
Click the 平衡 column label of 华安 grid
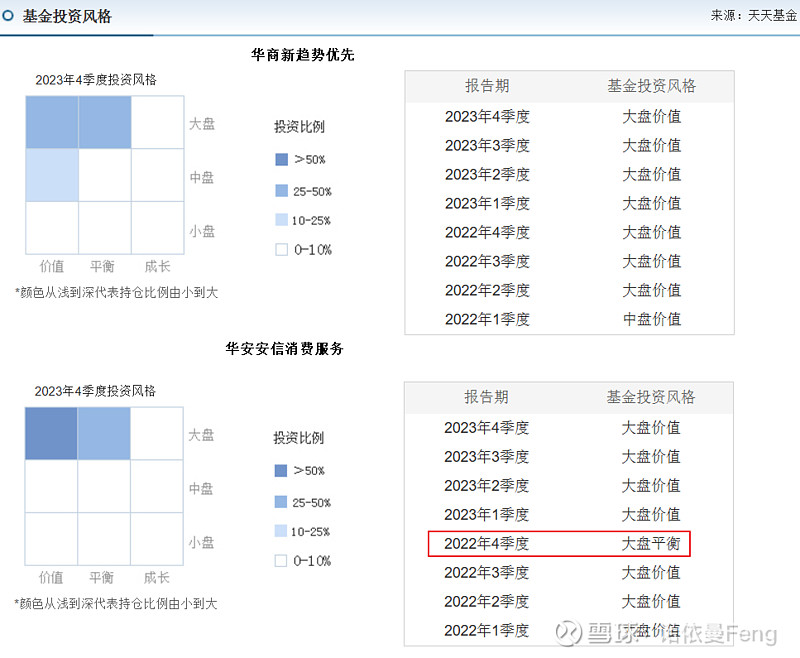tap(101, 577)
